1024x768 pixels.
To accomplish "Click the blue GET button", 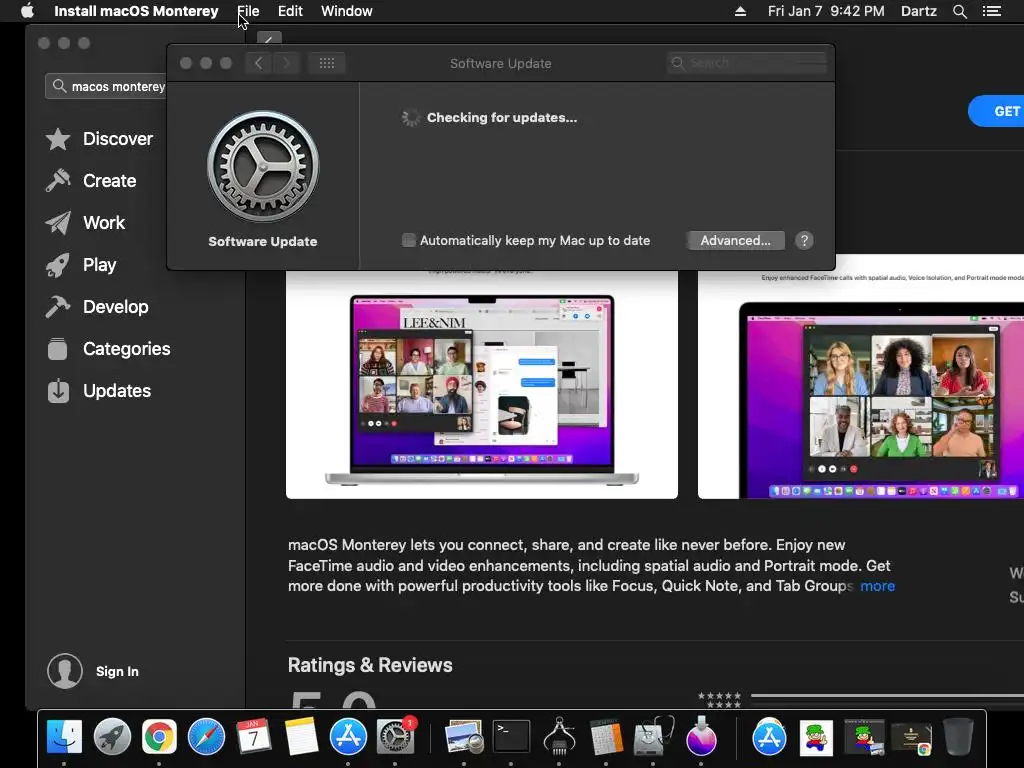I will click(x=998, y=111).
